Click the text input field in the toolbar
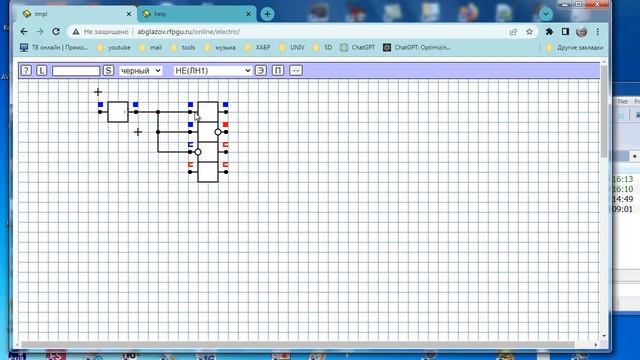Image resolution: width=640 pixels, height=360 pixels. coord(76,71)
